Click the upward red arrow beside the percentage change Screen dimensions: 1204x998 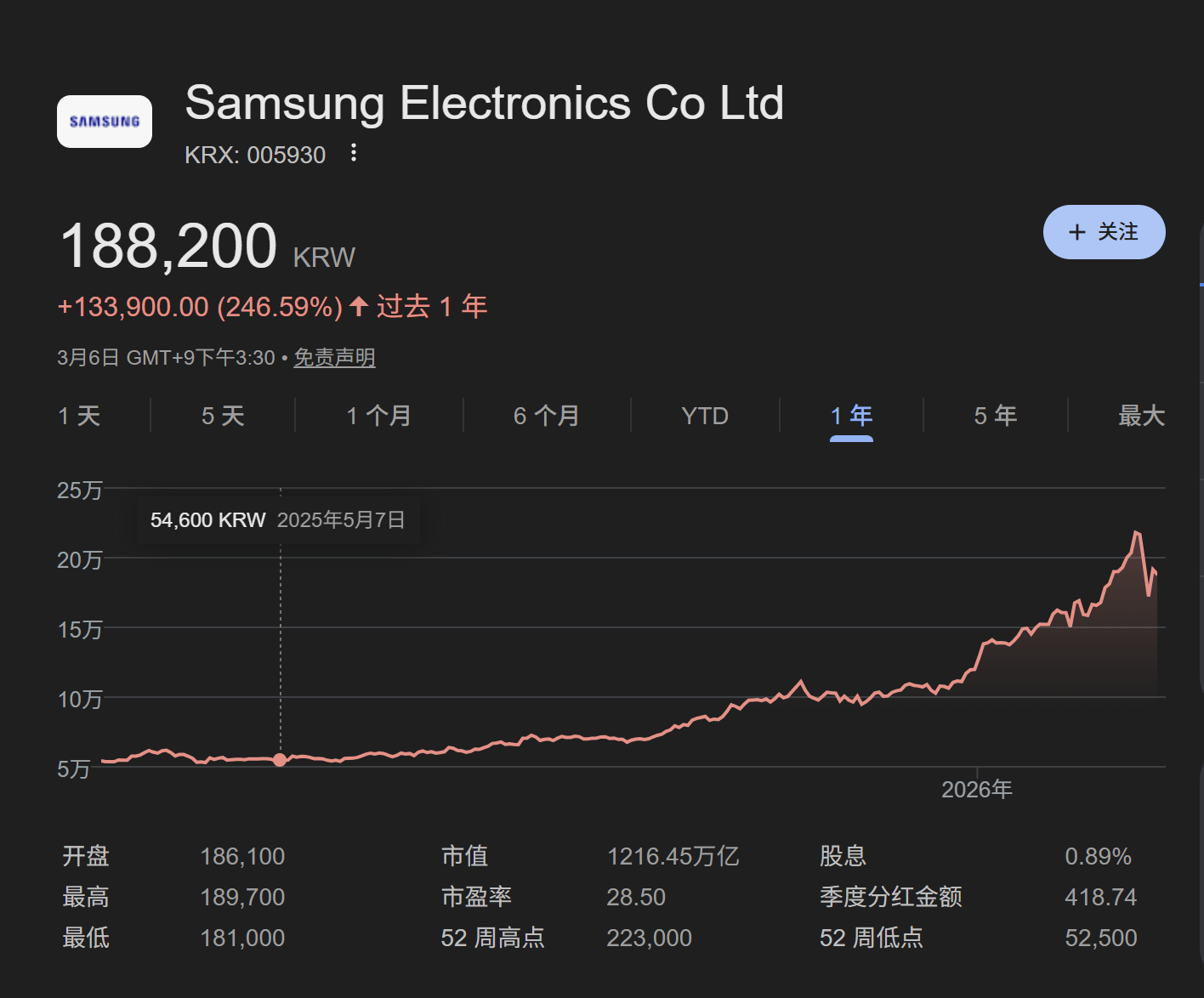point(356,306)
